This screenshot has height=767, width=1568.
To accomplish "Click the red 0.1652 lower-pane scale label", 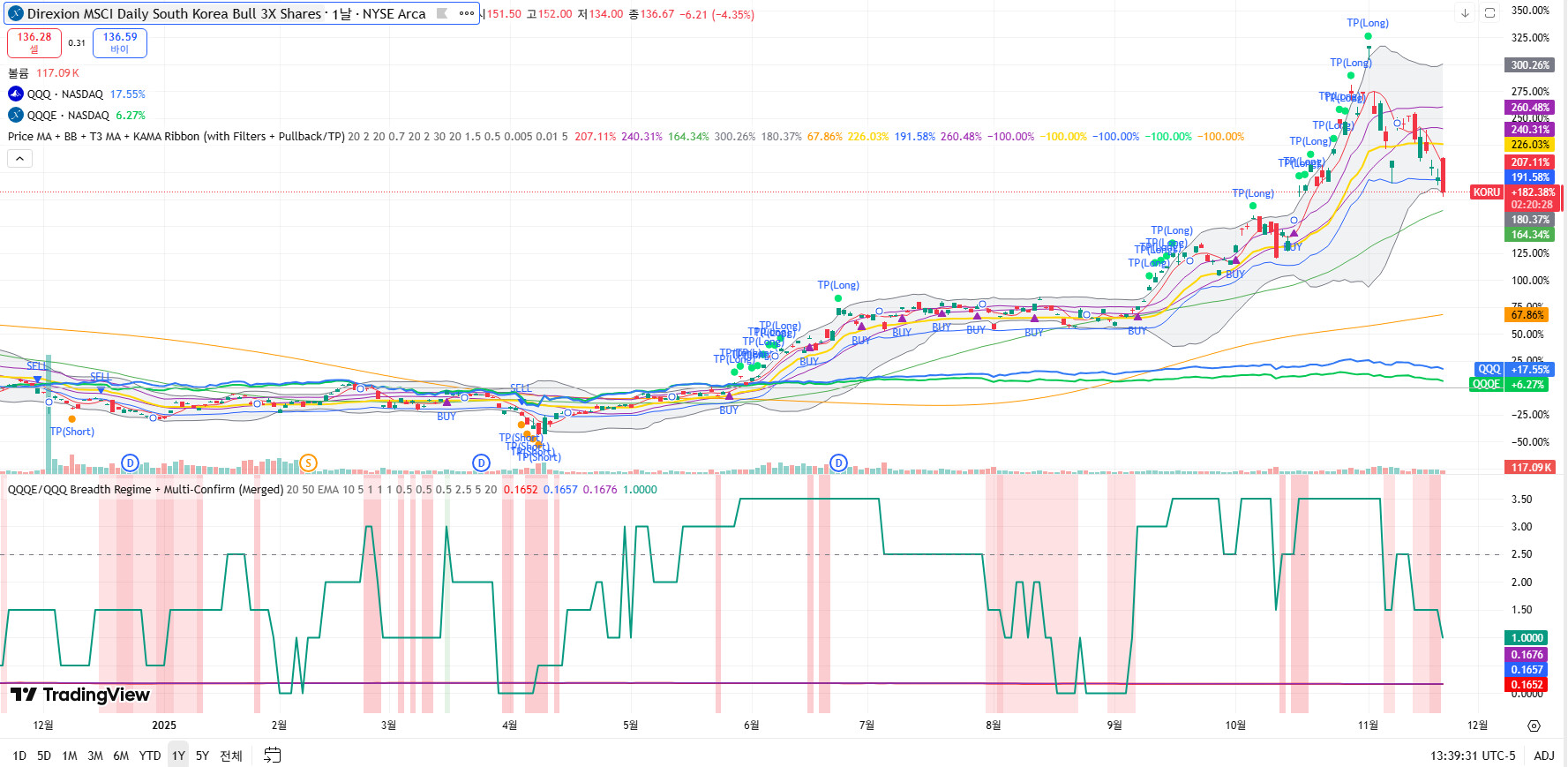I will pos(1527,685).
